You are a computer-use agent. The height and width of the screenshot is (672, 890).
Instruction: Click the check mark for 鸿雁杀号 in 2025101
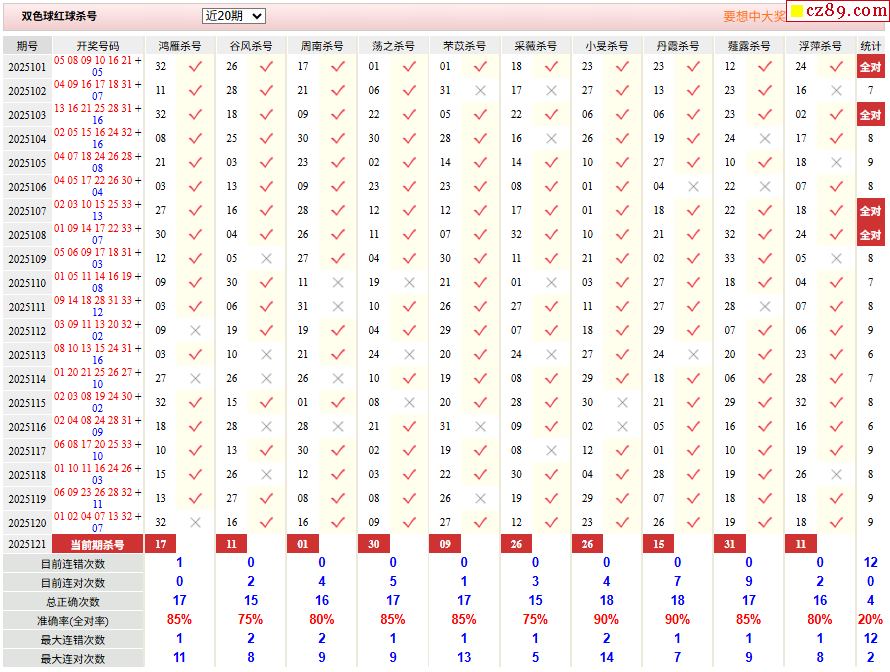click(195, 67)
